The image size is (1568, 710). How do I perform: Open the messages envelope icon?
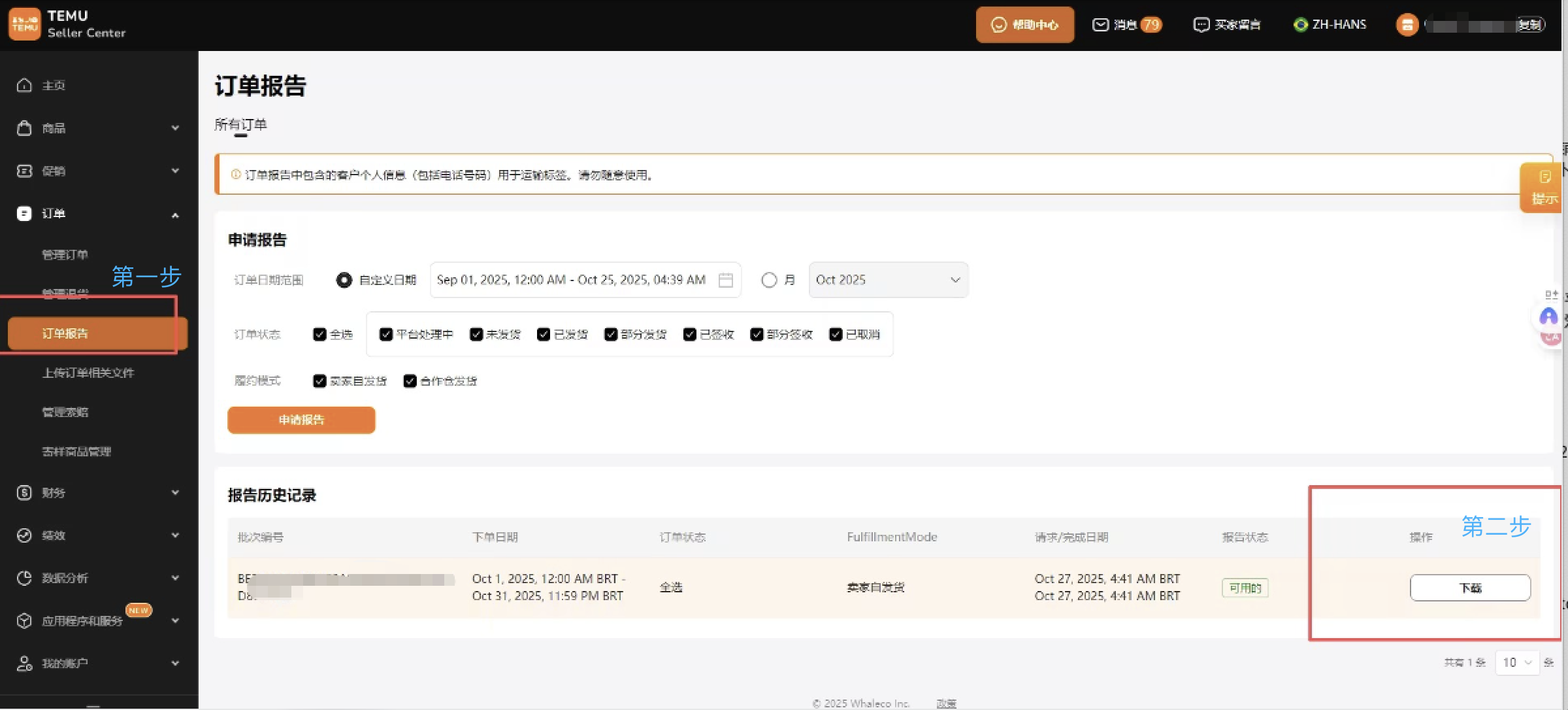point(1101,25)
